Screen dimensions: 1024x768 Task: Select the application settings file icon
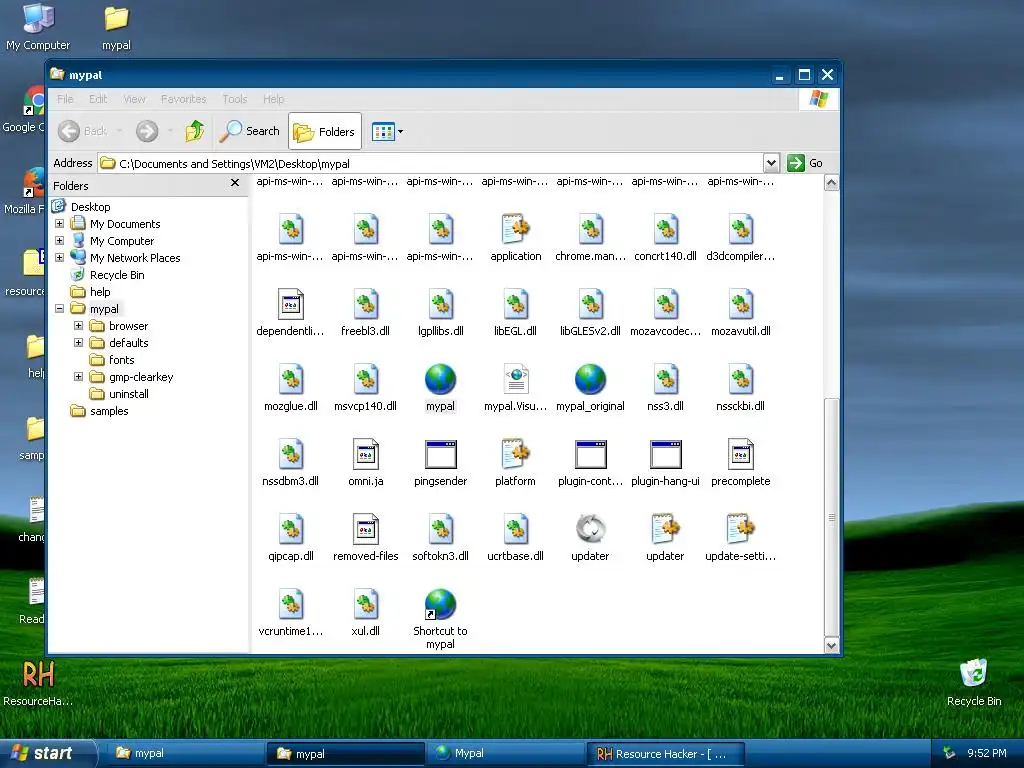point(515,230)
